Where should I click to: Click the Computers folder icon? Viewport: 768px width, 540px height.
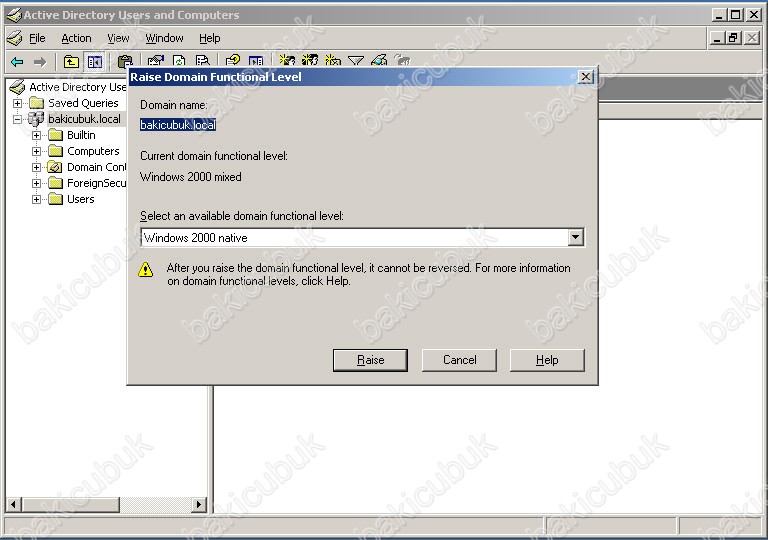[x=55, y=151]
